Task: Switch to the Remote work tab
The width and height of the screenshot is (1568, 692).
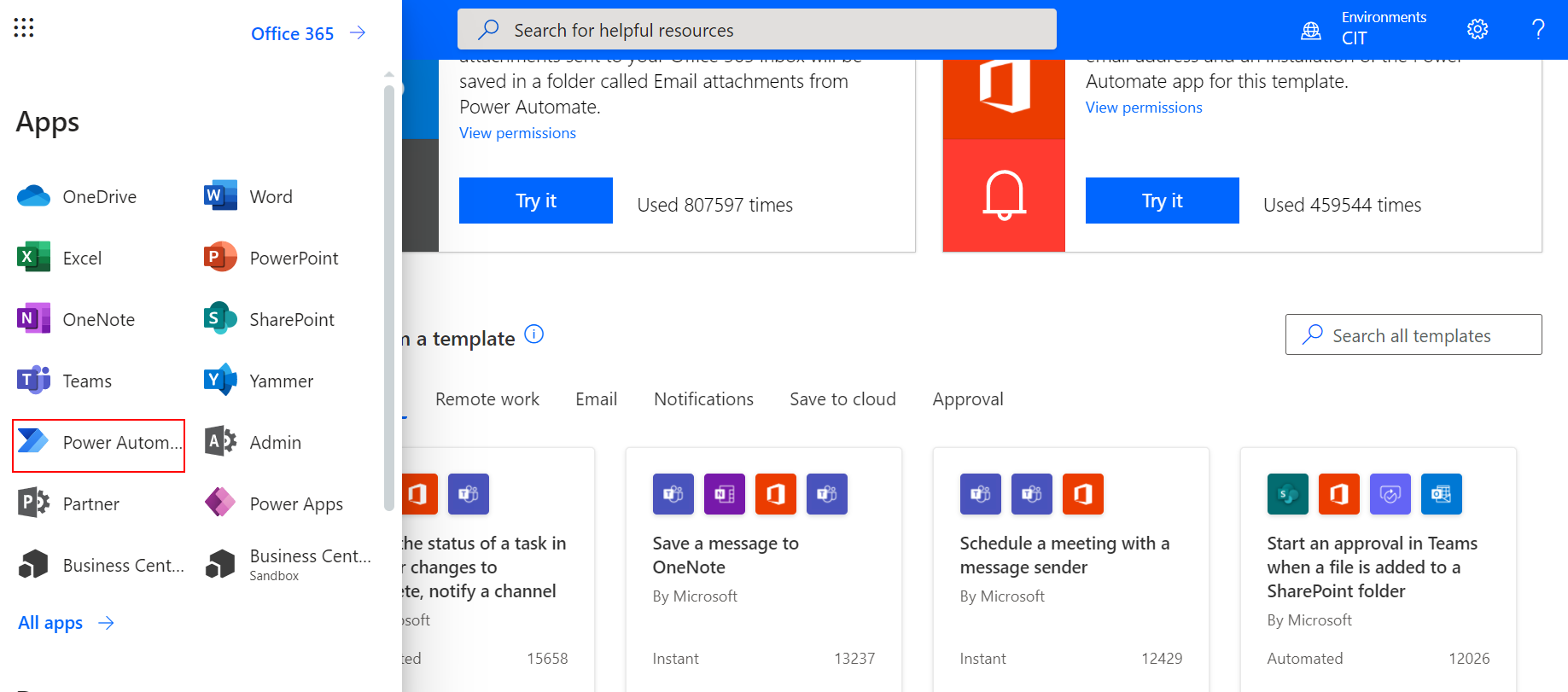Action: 487,399
